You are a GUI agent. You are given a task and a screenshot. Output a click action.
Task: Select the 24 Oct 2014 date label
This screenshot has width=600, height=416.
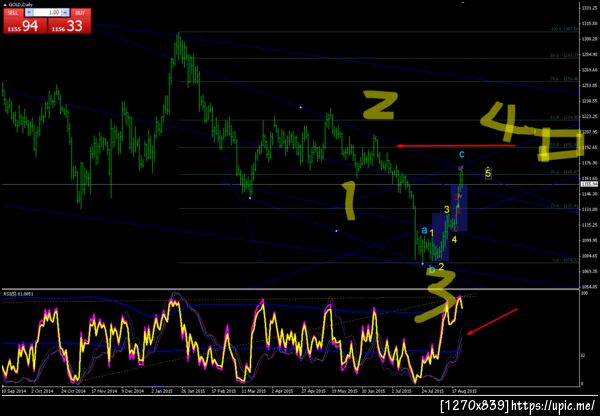tap(74, 391)
